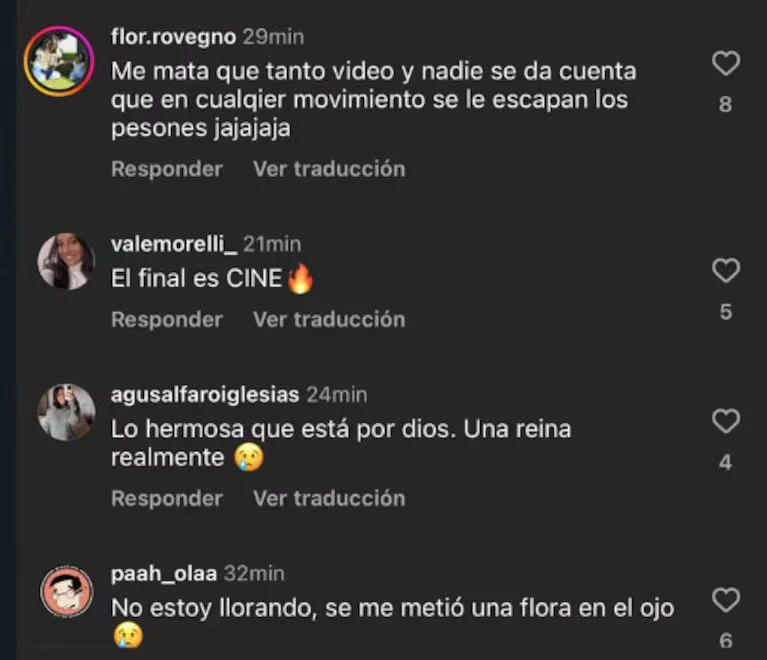Like paah_olaa's comment with the heart
The width and height of the screenshot is (767, 660).
click(x=726, y=600)
